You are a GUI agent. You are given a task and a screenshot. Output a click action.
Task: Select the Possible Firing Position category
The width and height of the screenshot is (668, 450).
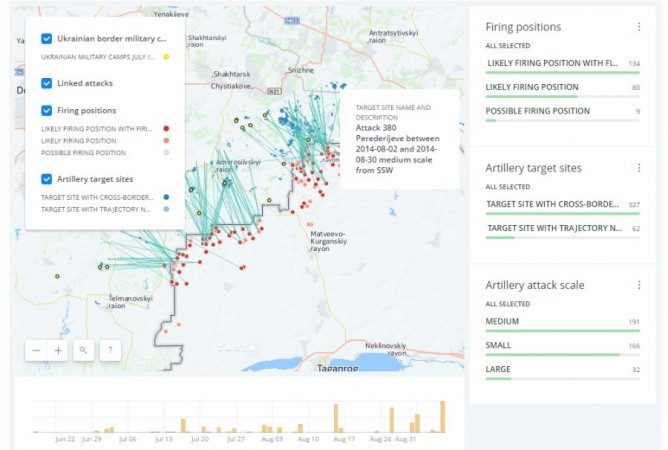coord(538,111)
